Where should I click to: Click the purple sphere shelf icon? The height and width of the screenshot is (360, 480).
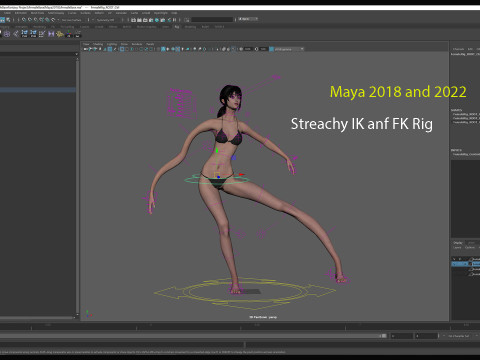click(x=7, y=34)
